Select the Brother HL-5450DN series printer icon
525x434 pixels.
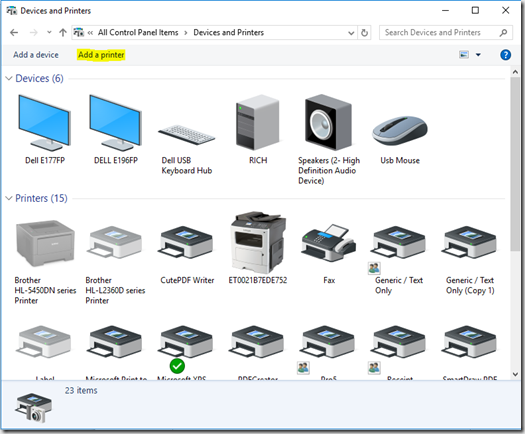pyautogui.click(x=45, y=243)
